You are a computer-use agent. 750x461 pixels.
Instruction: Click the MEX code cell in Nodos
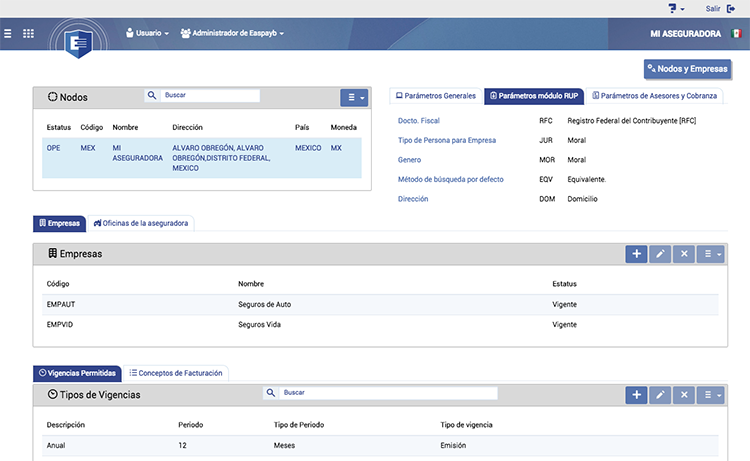coord(88,148)
